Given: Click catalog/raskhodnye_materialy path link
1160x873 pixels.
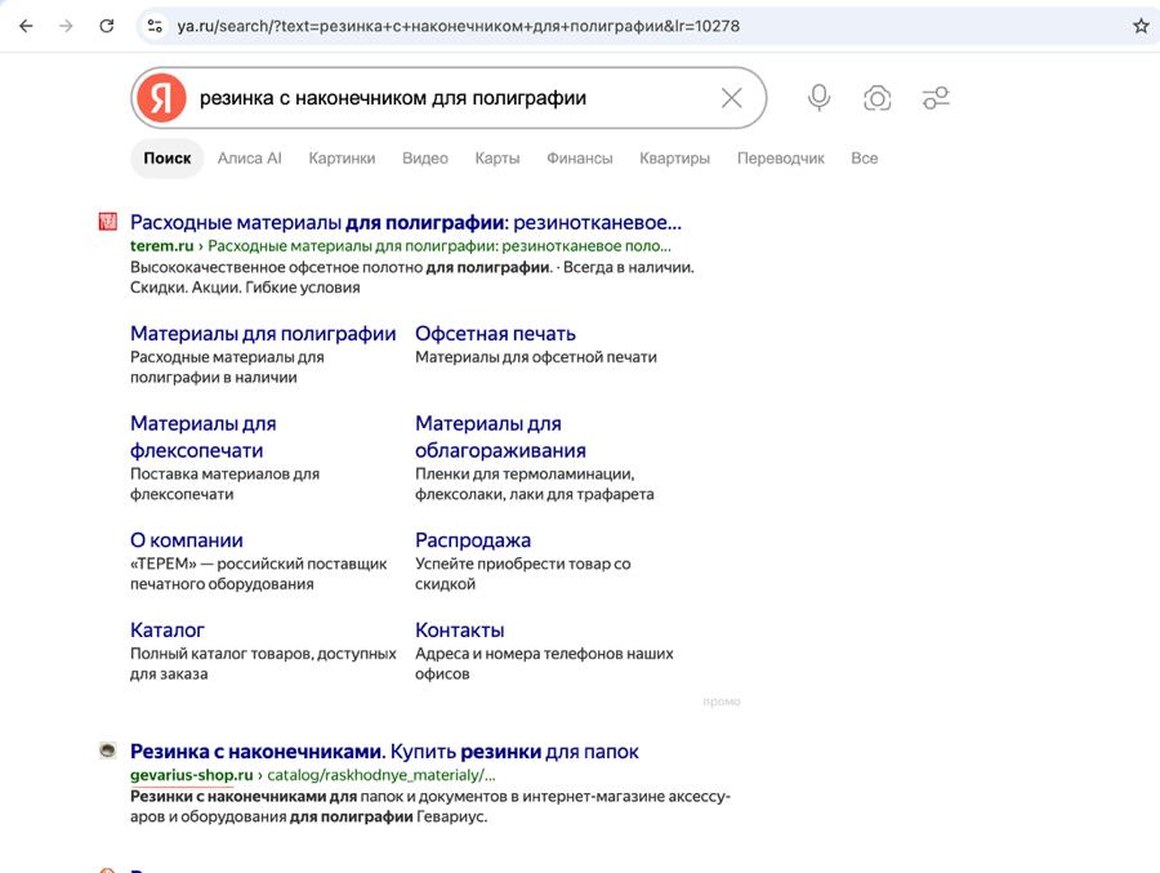Looking at the screenshot, I should click(x=381, y=775).
